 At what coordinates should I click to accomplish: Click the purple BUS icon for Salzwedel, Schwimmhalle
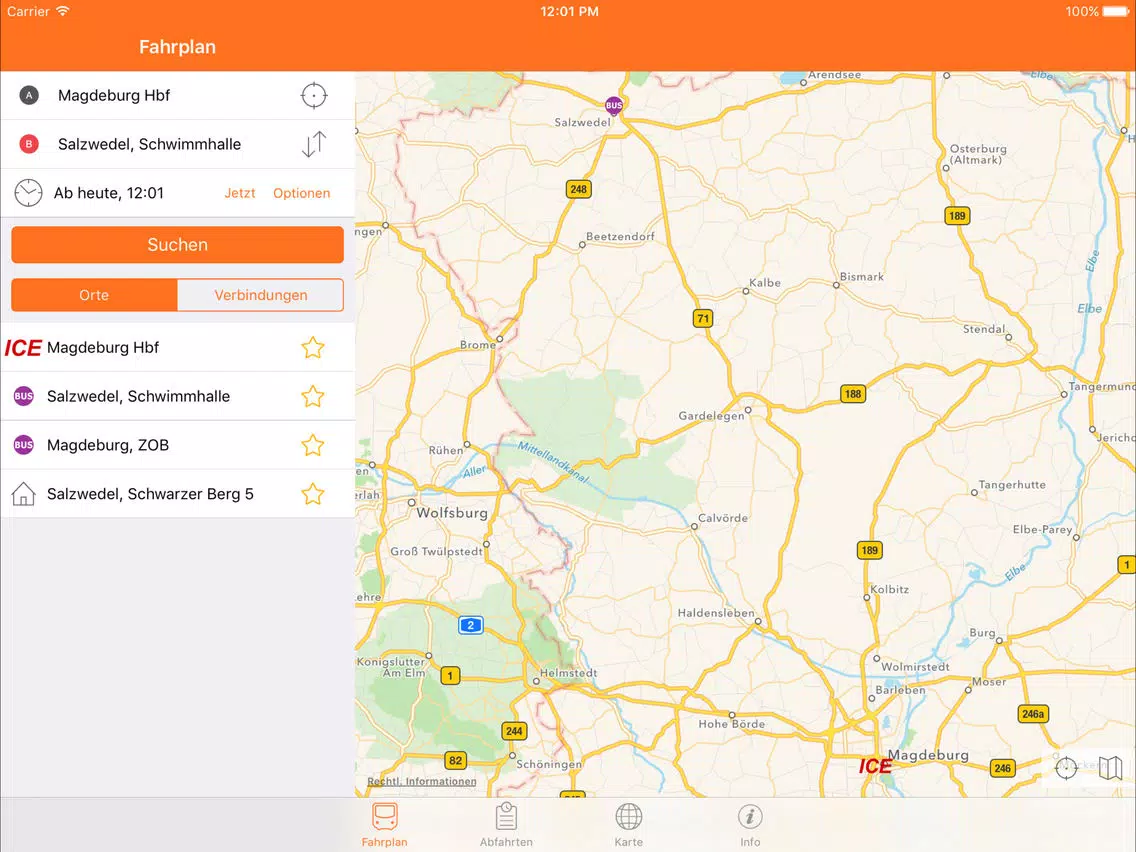(24, 396)
